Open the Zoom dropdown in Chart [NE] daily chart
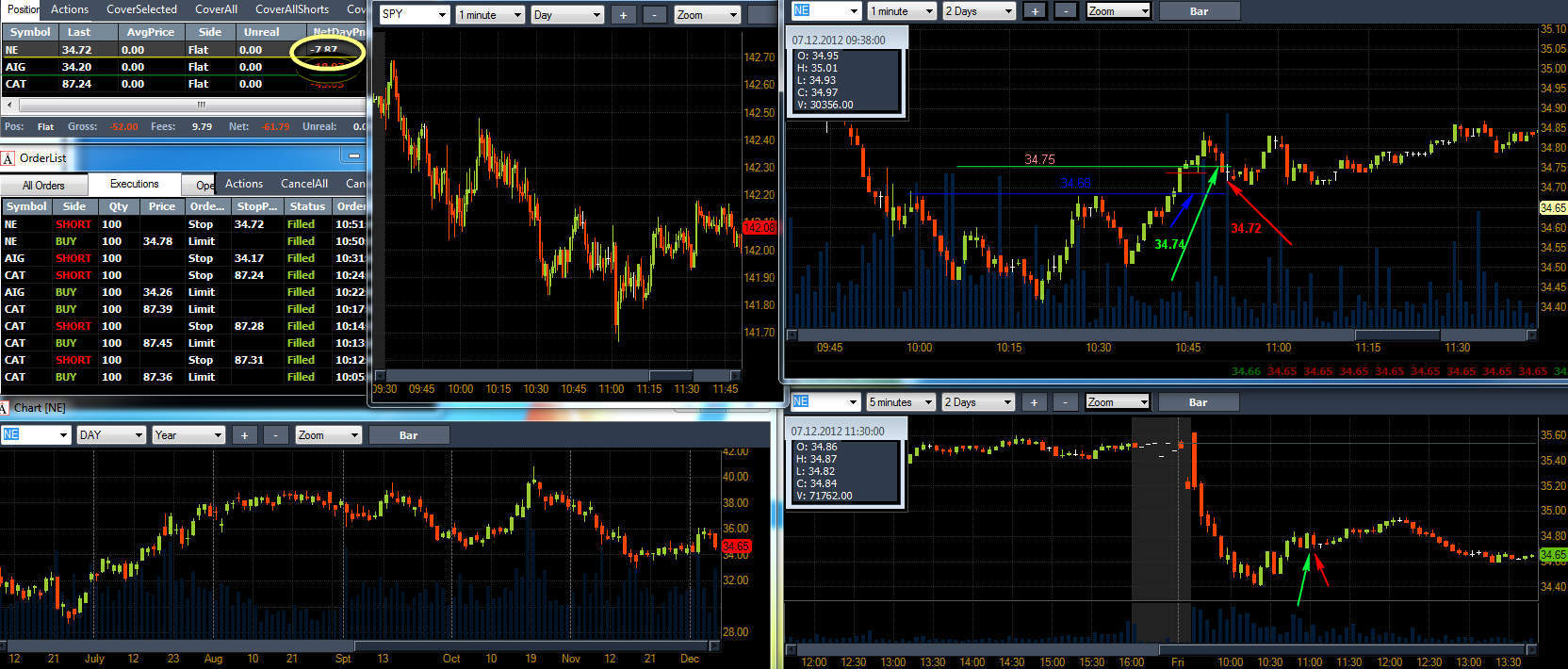 point(329,435)
